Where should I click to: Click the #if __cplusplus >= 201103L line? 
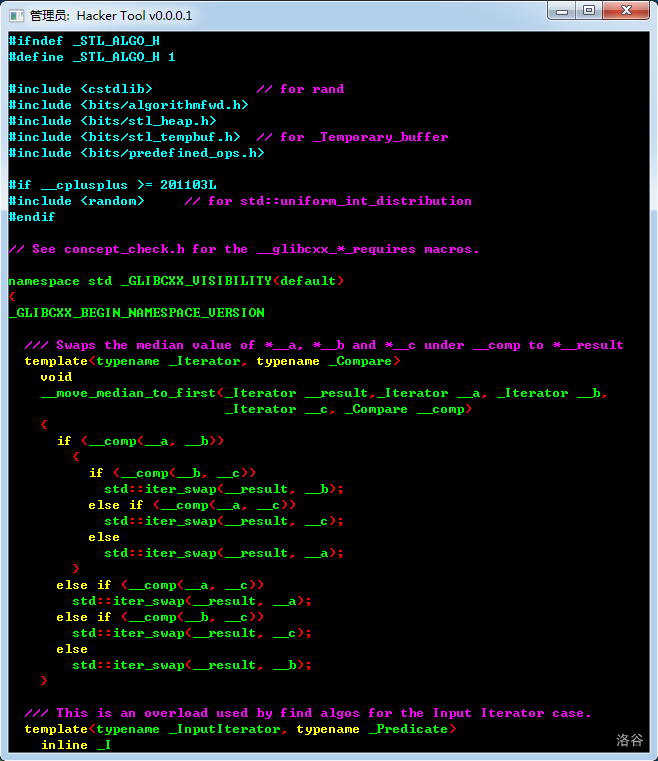click(112, 185)
